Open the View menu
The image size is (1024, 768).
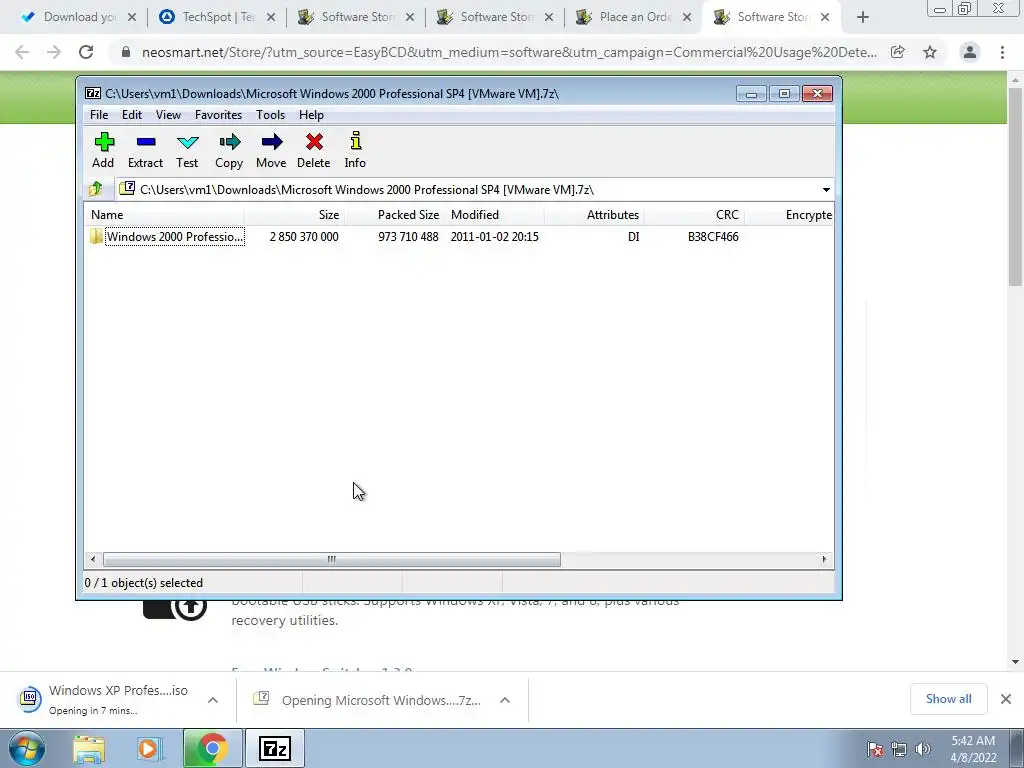168,115
